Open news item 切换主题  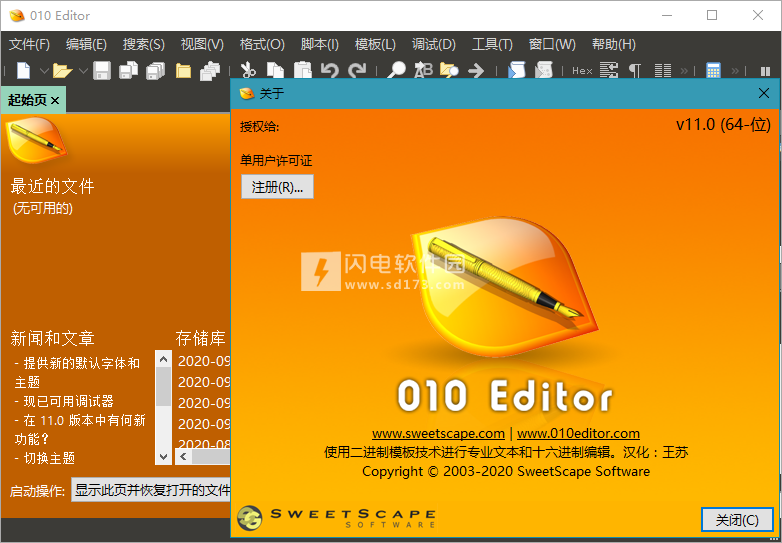[x=45, y=458]
